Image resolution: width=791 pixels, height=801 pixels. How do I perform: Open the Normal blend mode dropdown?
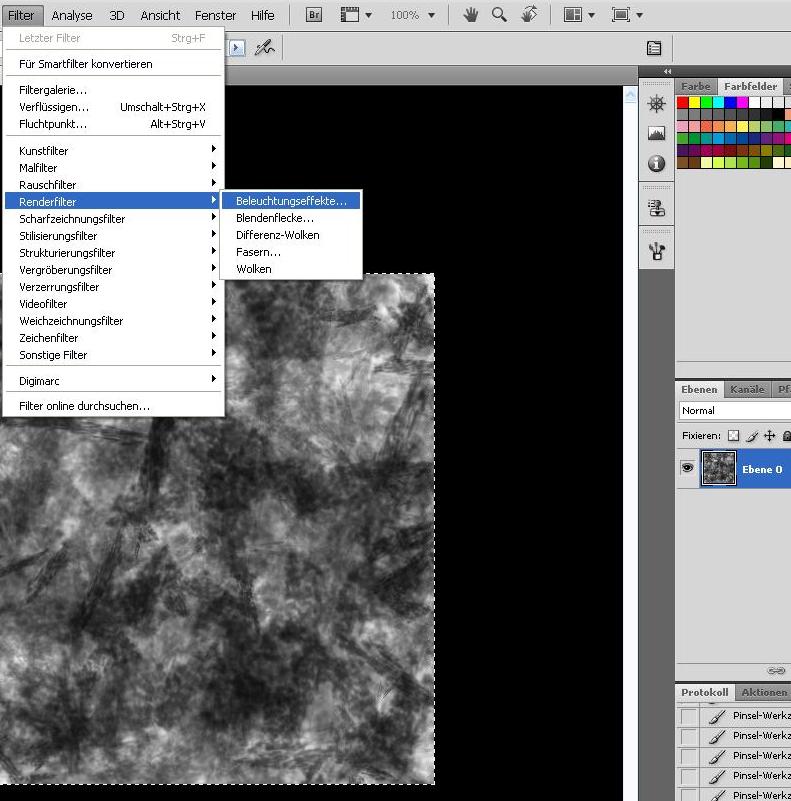[735, 410]
